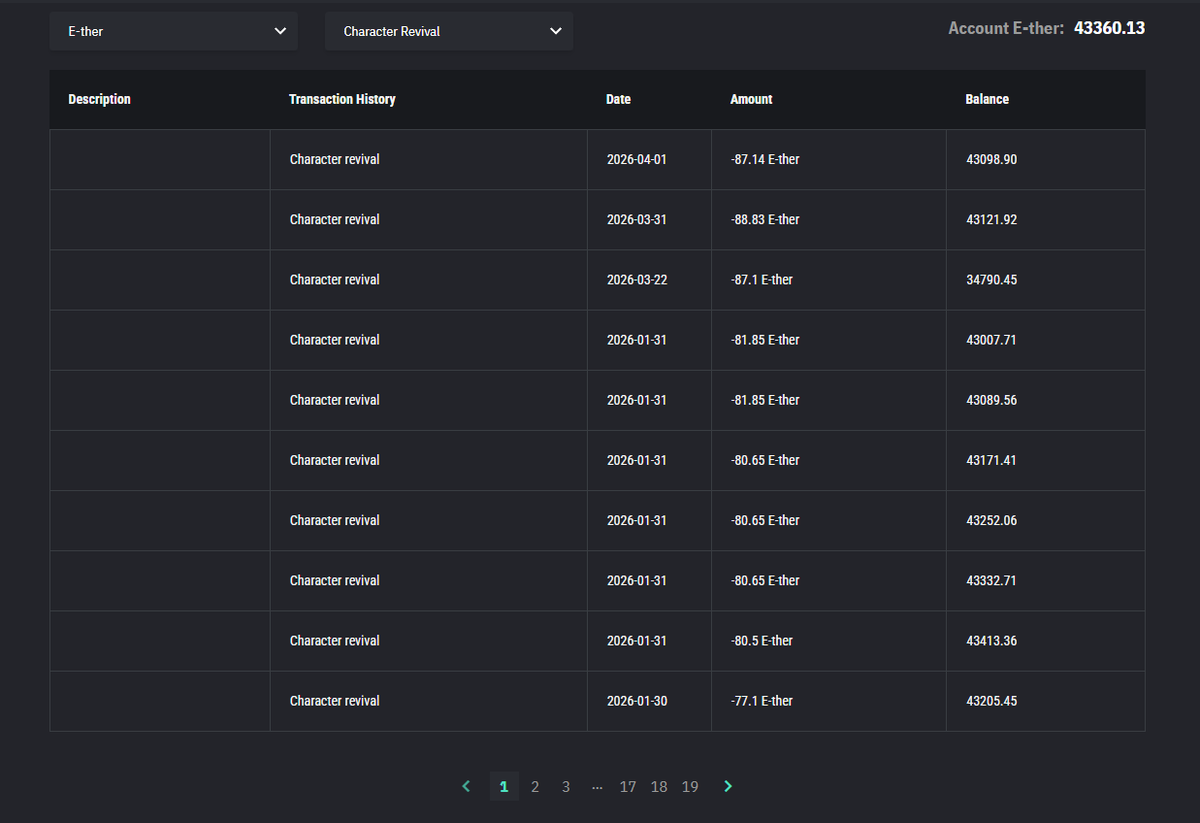The image size is (1200, 823).
Task: Click the pagination ellipsis
Action: [597, 788]
